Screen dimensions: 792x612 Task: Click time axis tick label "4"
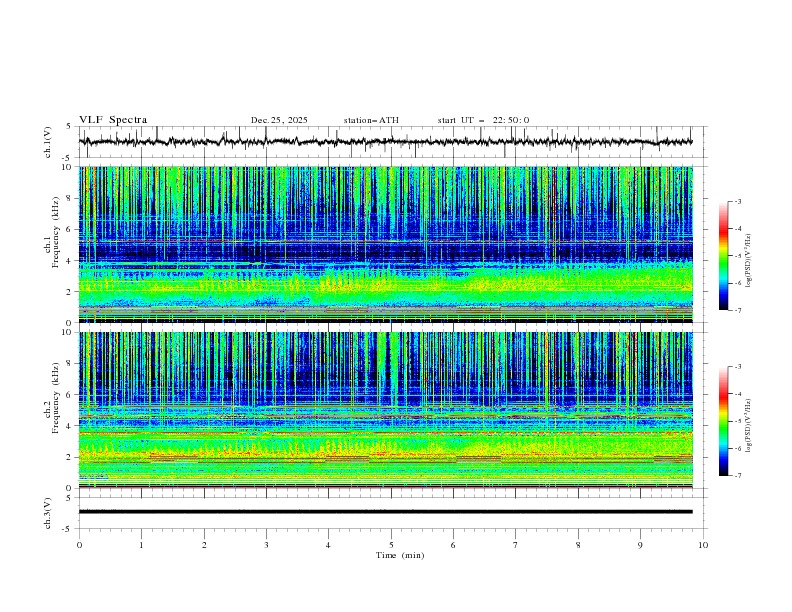[328, 545]
